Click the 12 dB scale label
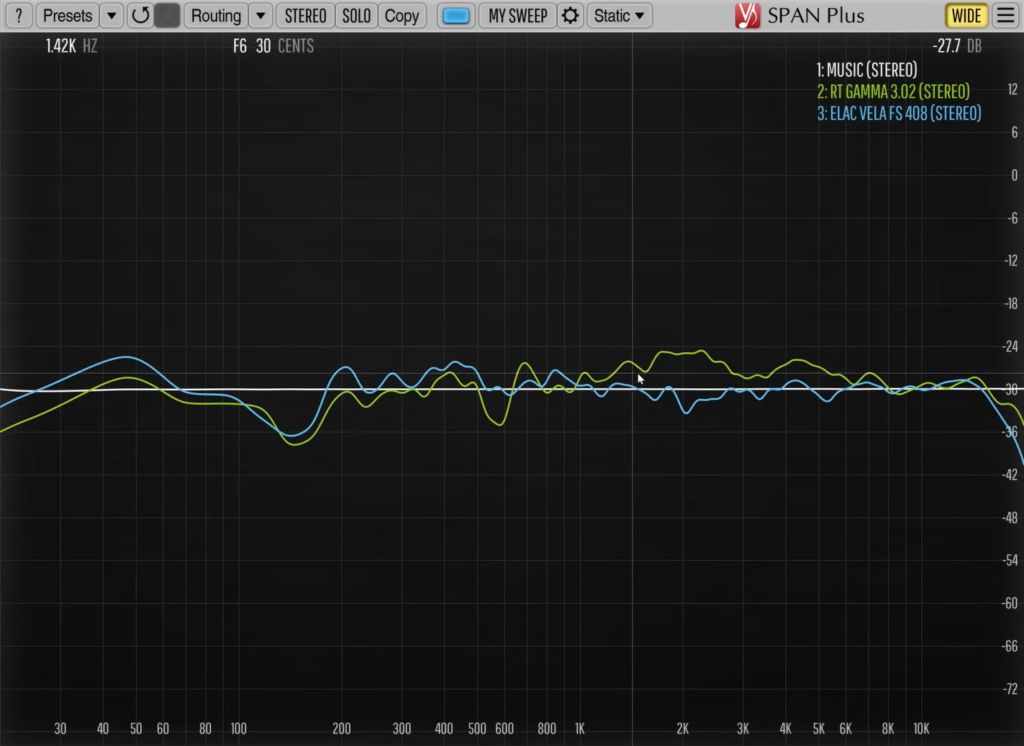The width and height of the screenshot is (1024, 746). click(x=1012, y=89)
